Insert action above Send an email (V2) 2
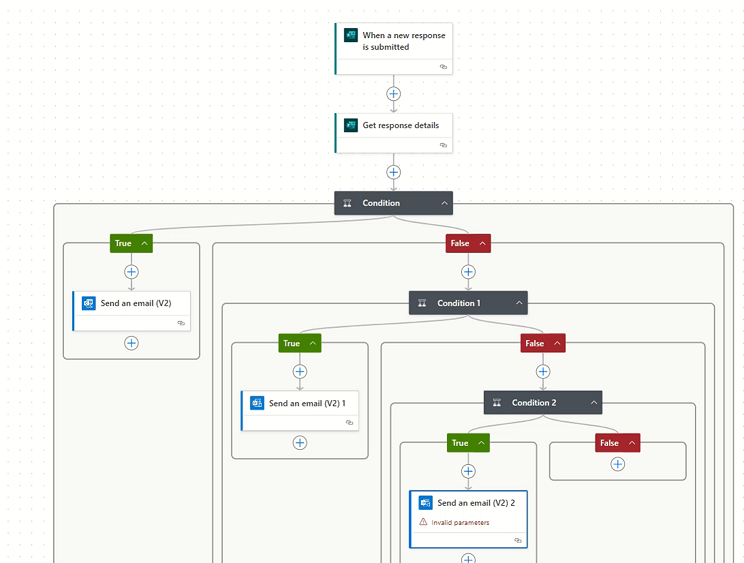744x563 pixels. point(468,471)
